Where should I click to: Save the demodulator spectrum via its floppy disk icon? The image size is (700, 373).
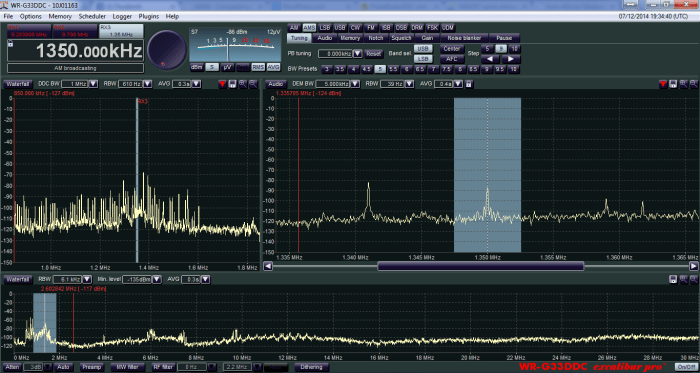pyautogui.click(x=673, y=84)
